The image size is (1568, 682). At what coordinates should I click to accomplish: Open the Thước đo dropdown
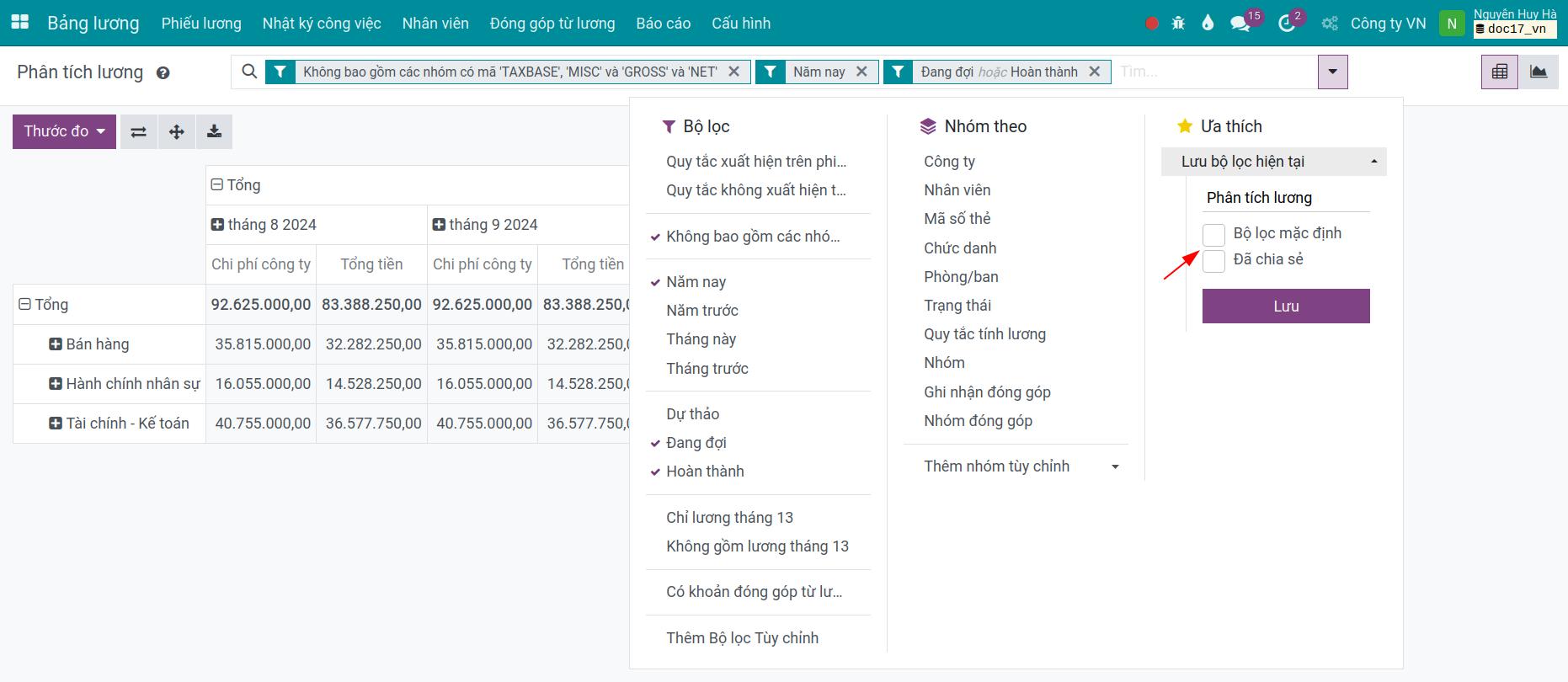64,131
